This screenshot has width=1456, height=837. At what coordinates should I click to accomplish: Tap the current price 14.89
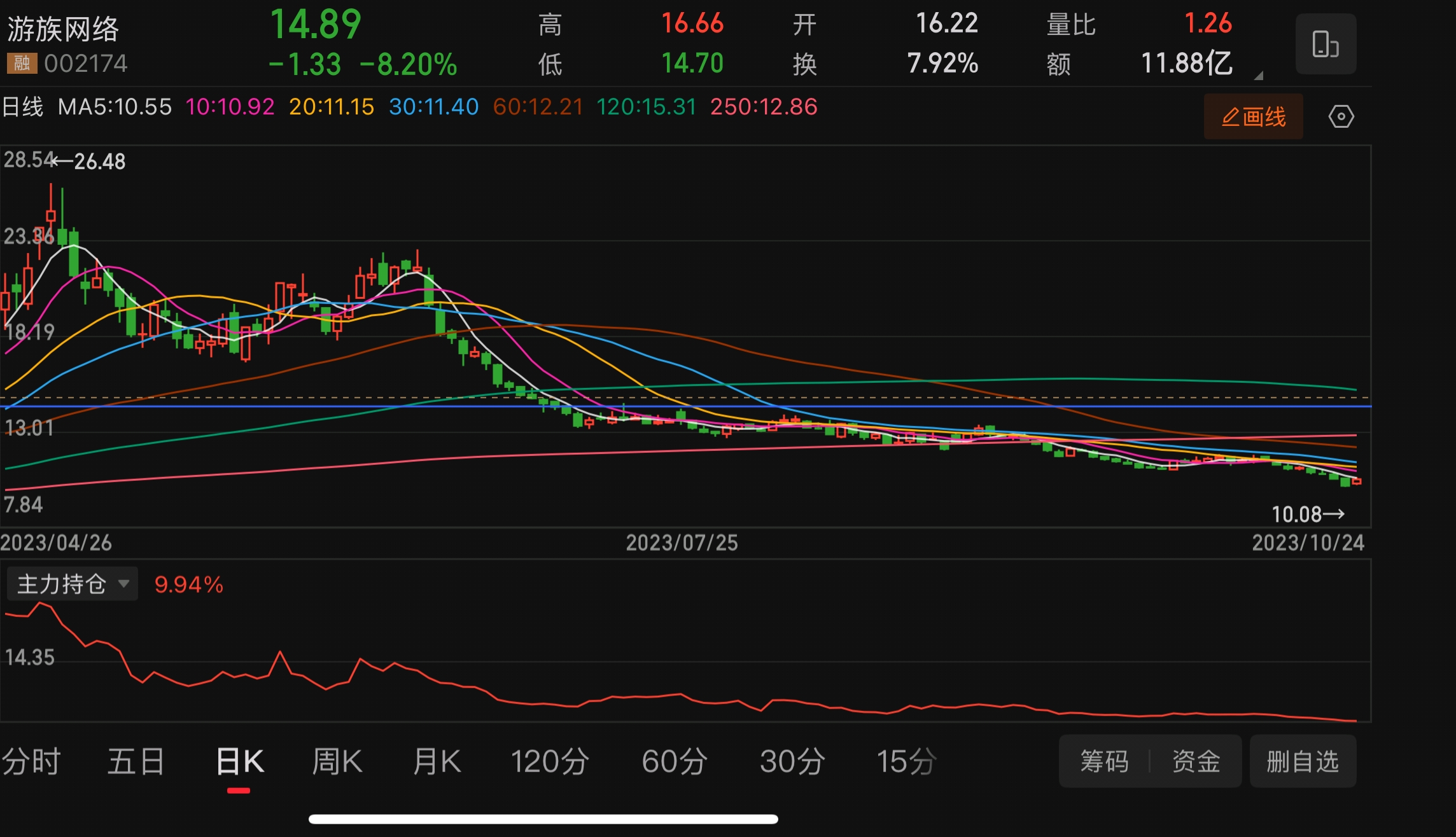(x=316, y=25)
